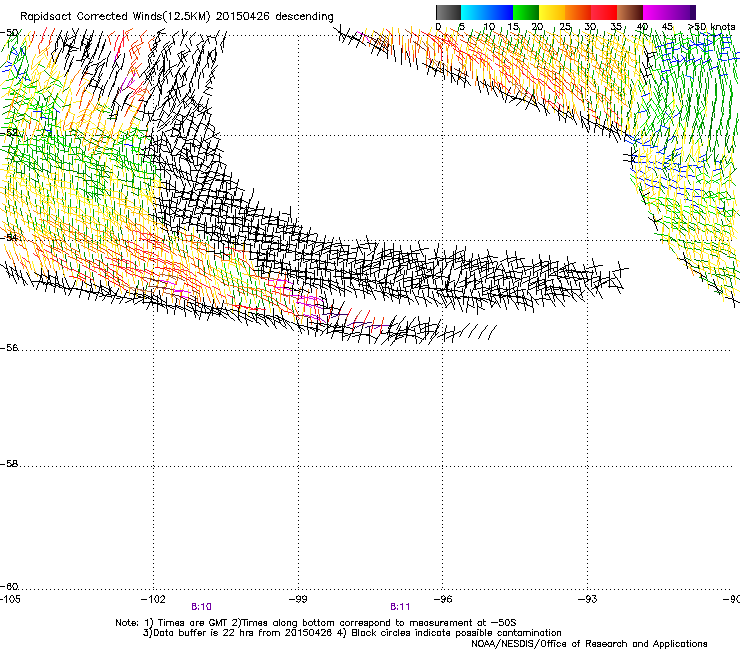Click the -102 longitude axis label

point(153,599)
